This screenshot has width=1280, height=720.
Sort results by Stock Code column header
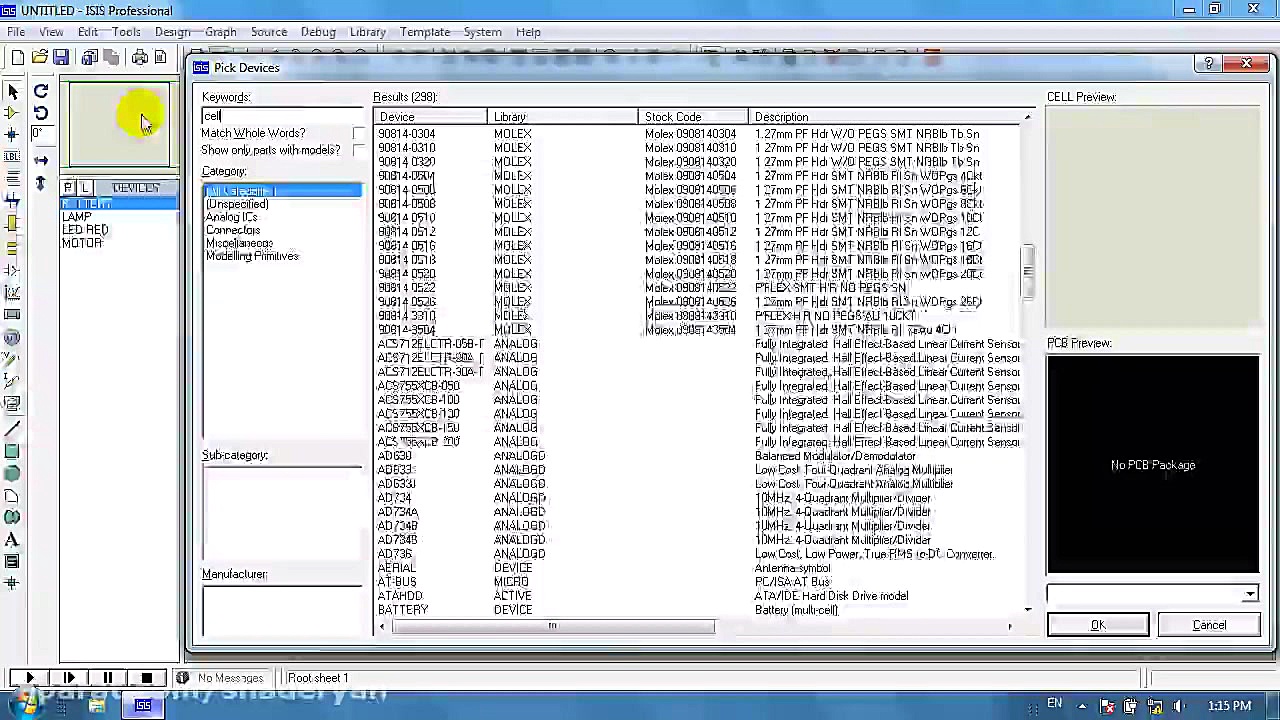pyautogui.click(x=693, y=117)
